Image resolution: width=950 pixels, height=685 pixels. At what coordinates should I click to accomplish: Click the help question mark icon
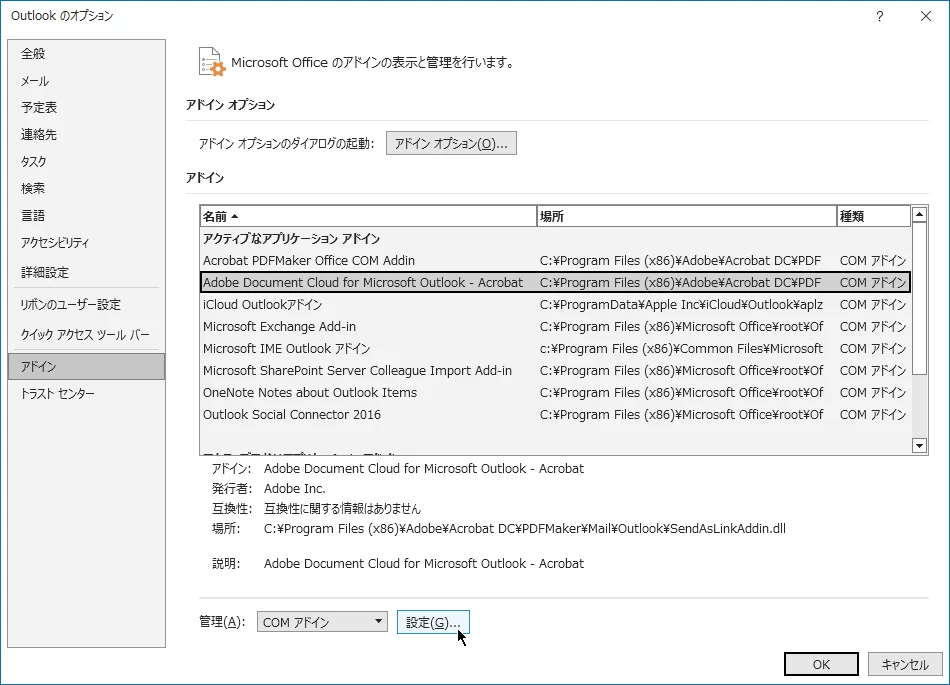[879, 16]
